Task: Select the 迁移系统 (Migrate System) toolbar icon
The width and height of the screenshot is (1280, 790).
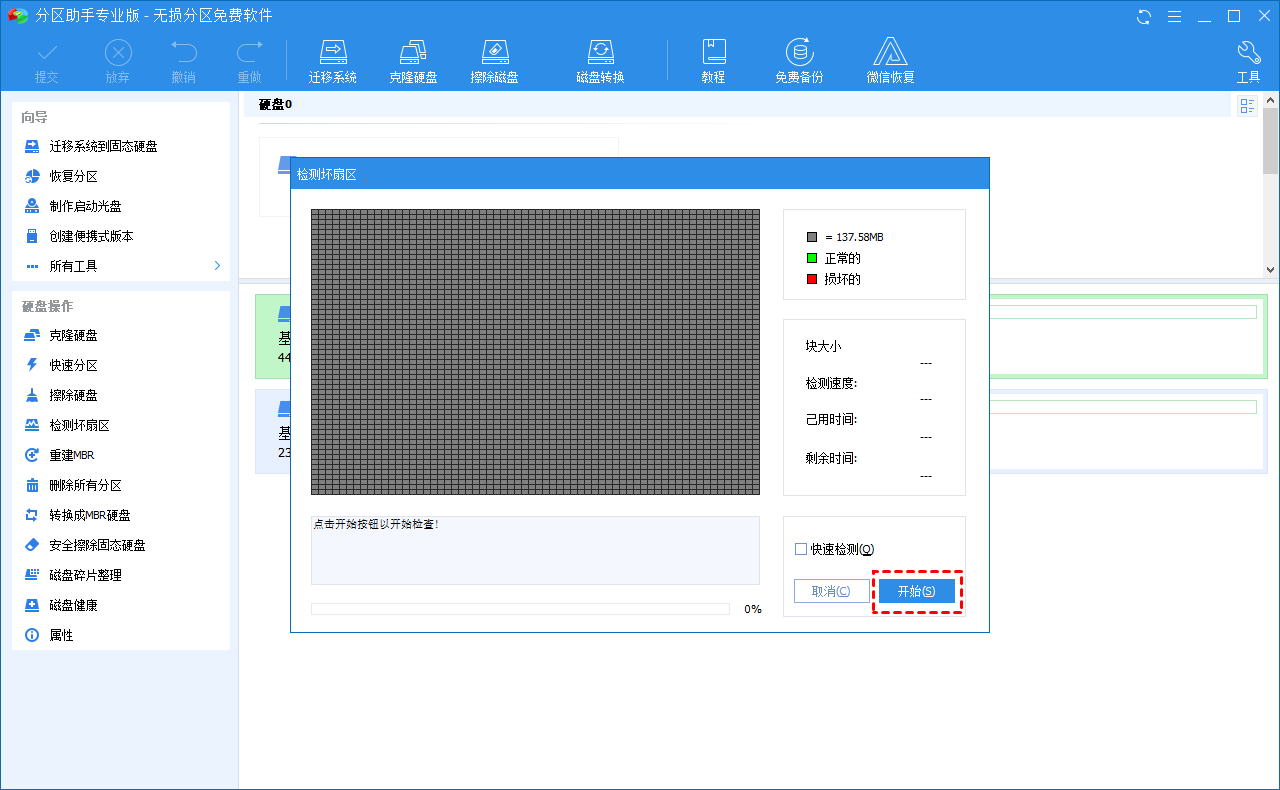Action: [333, 58]
